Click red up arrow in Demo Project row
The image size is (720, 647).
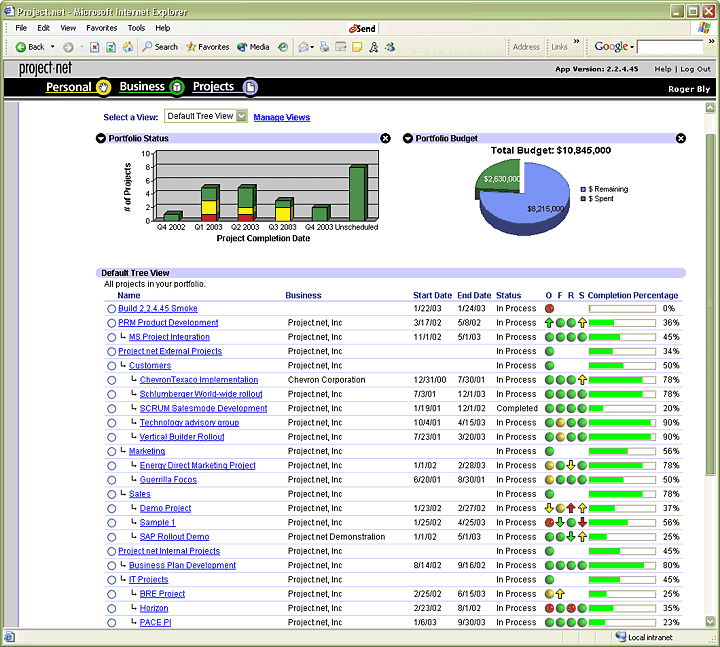pyautogui.click(x=571, y=508)
